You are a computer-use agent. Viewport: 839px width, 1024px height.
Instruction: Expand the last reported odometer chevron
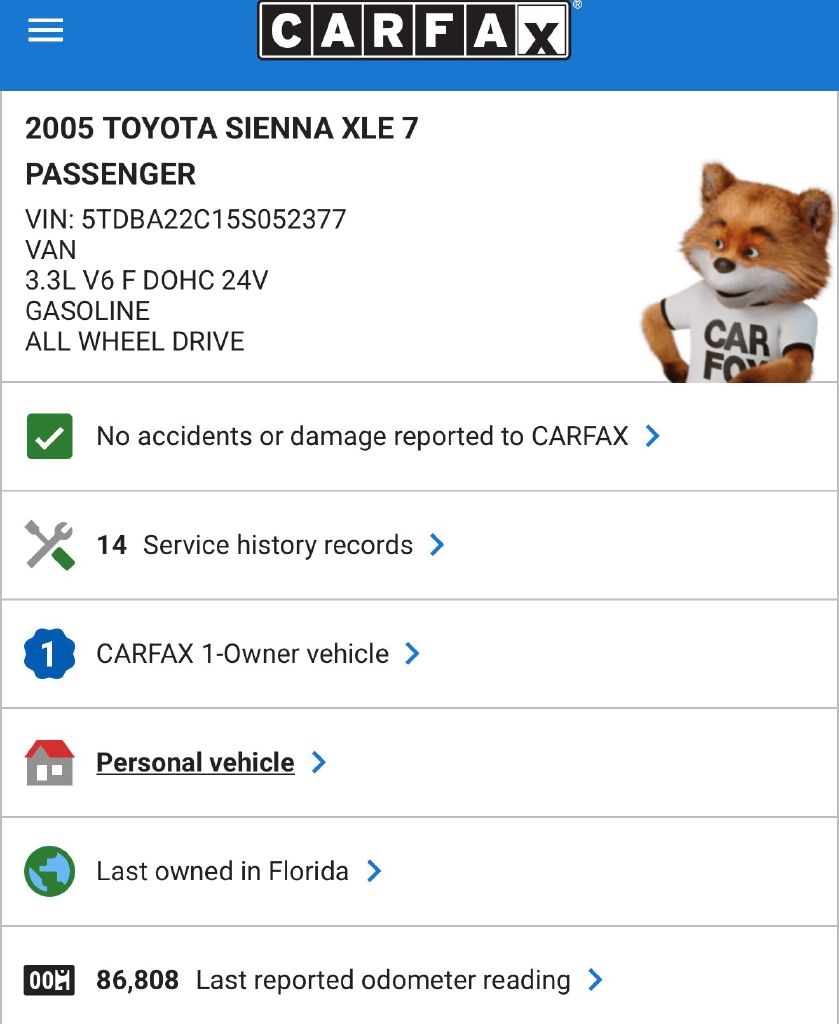coord(595,980)
